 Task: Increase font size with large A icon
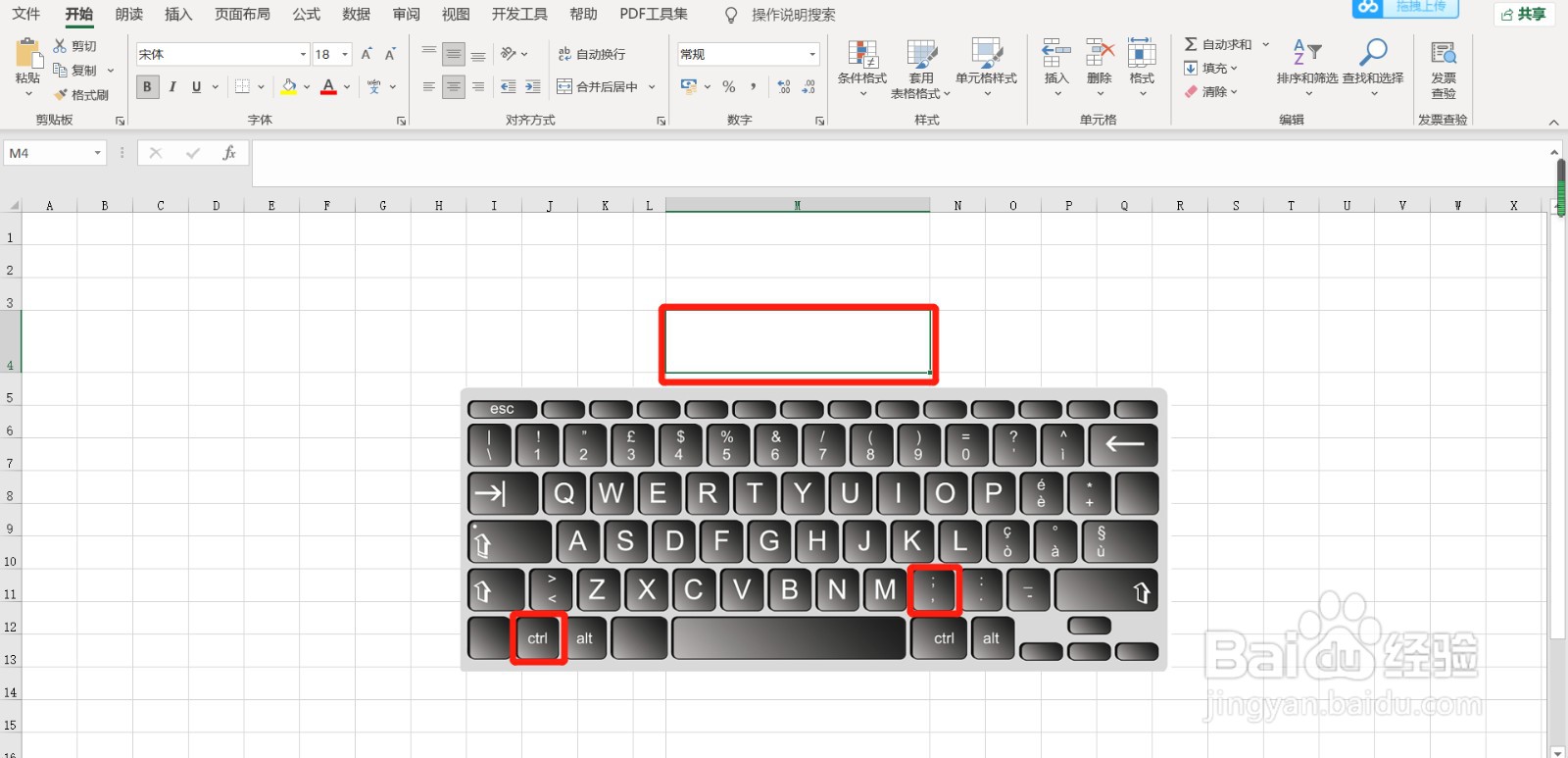(367, 54)
